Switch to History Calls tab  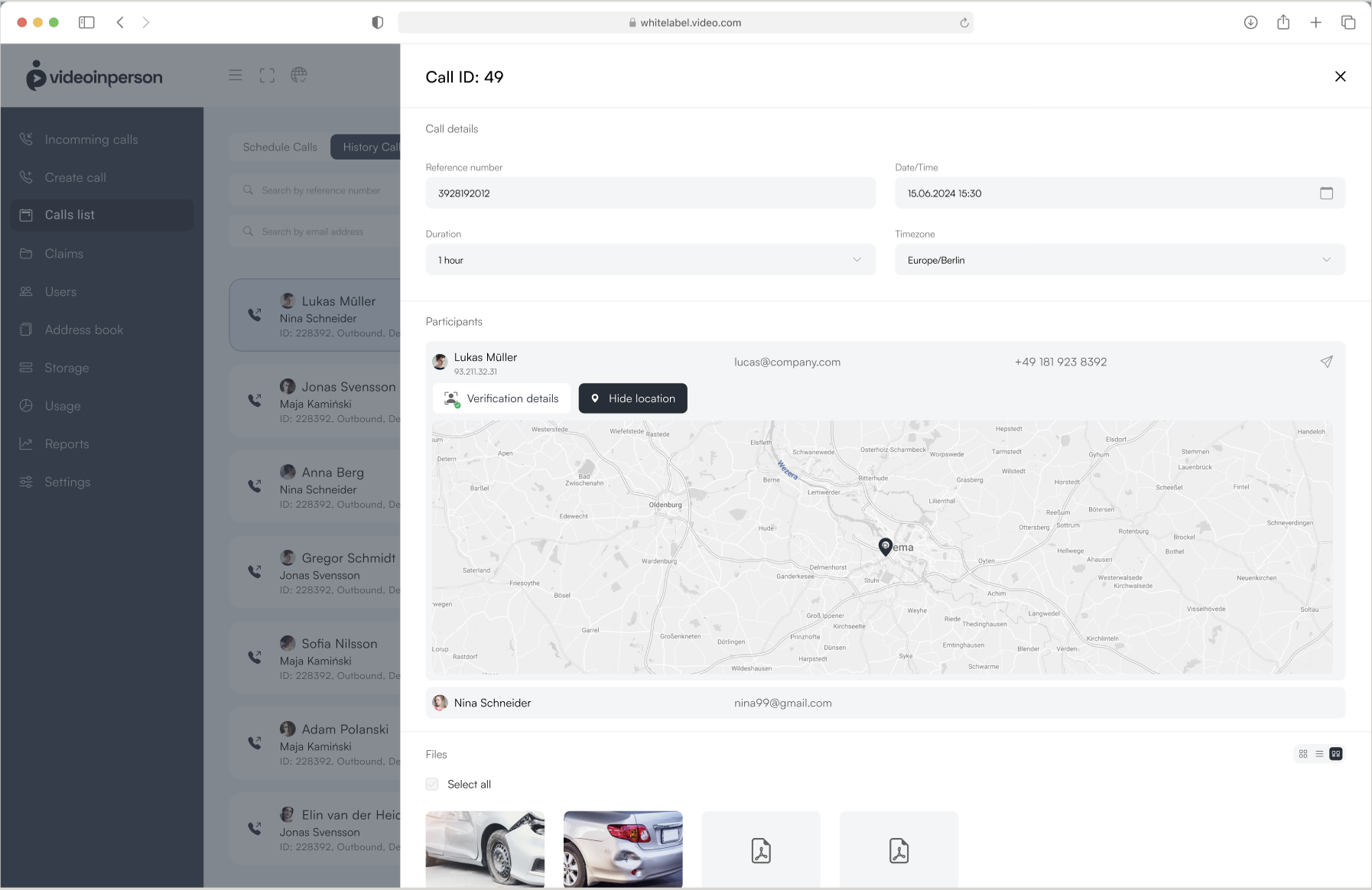366,147
